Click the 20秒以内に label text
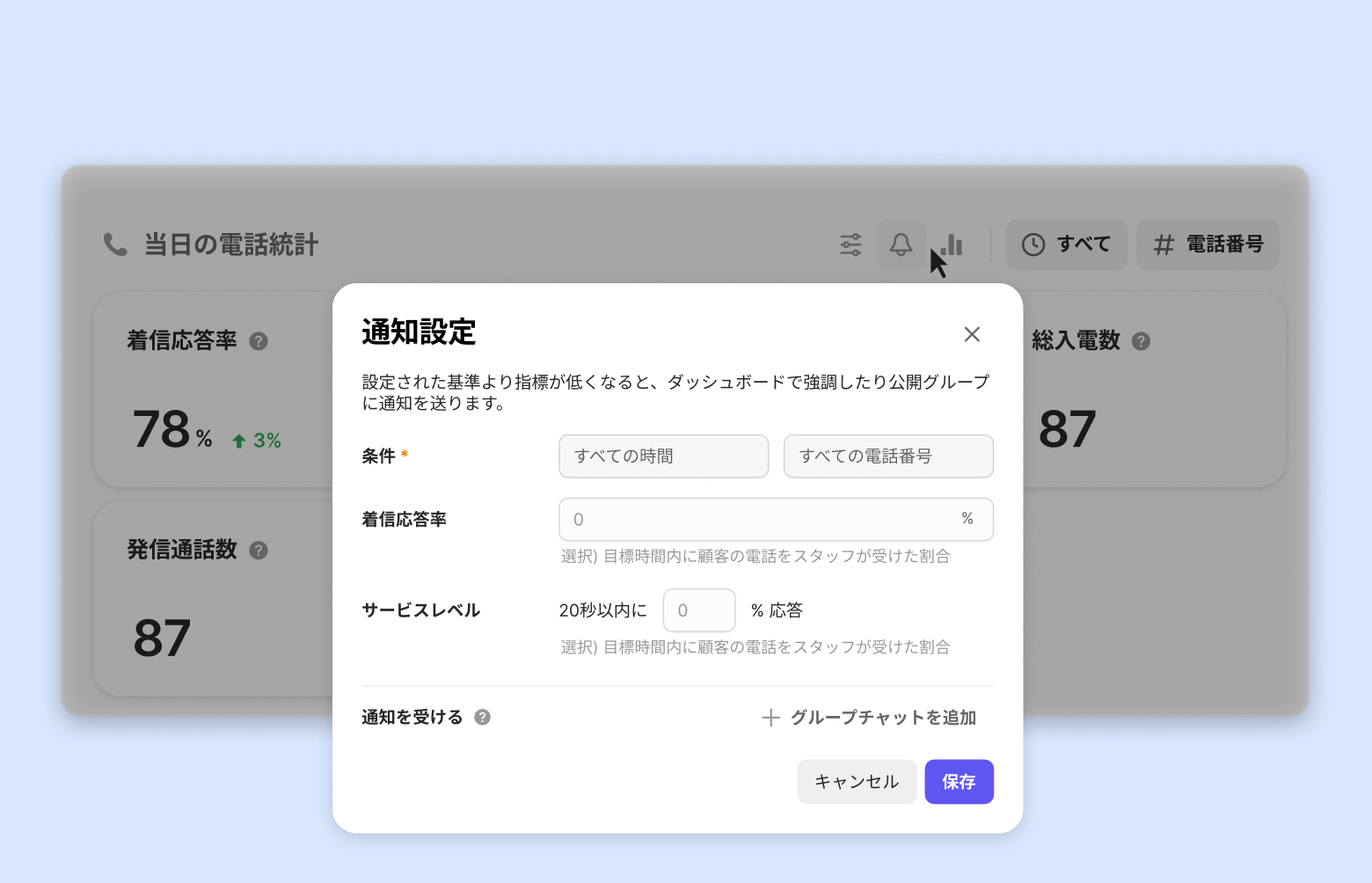Screen dimensions: 1372x883 603,610
